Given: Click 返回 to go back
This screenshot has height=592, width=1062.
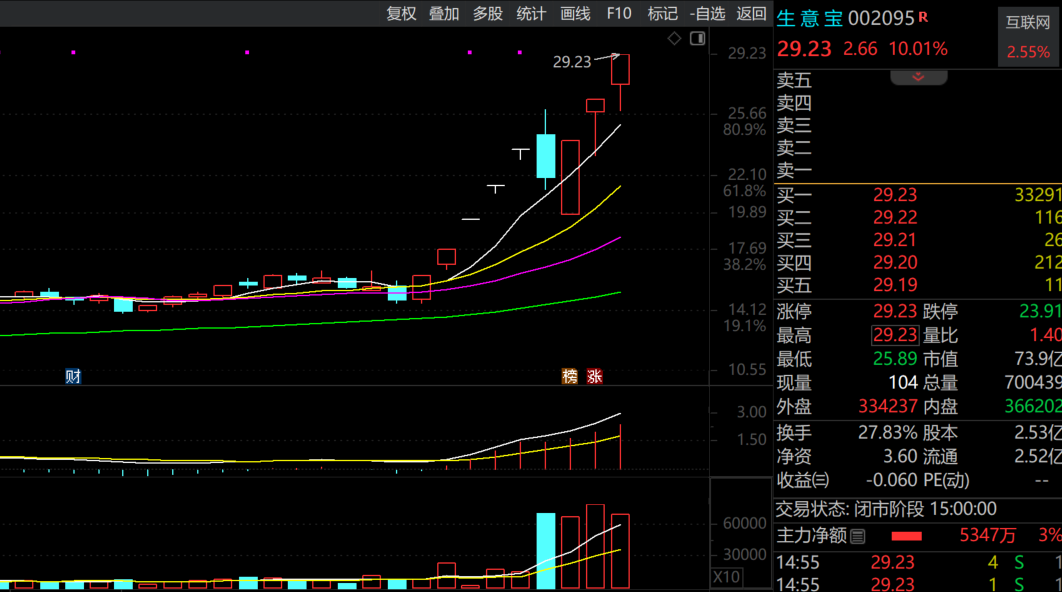Looking at the screenshot, I should 751,14.
